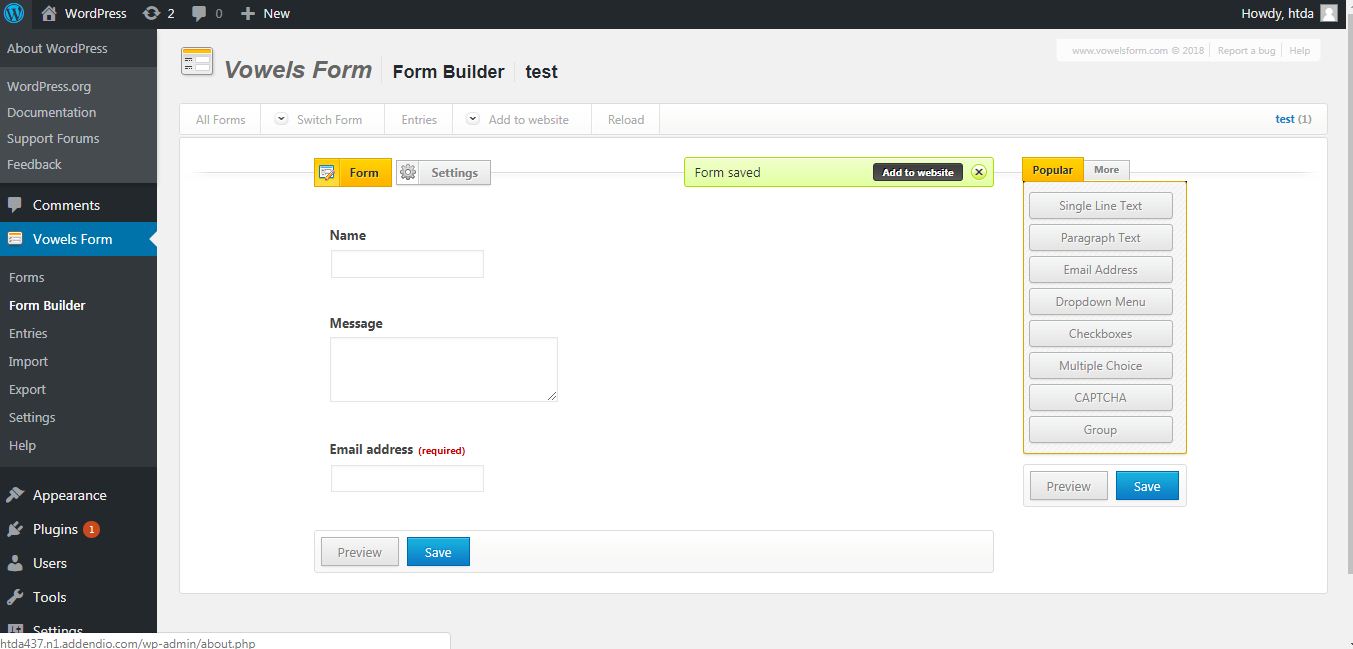Switch to the Popular elements tab
The image size is (1353, 649).
1052,170
